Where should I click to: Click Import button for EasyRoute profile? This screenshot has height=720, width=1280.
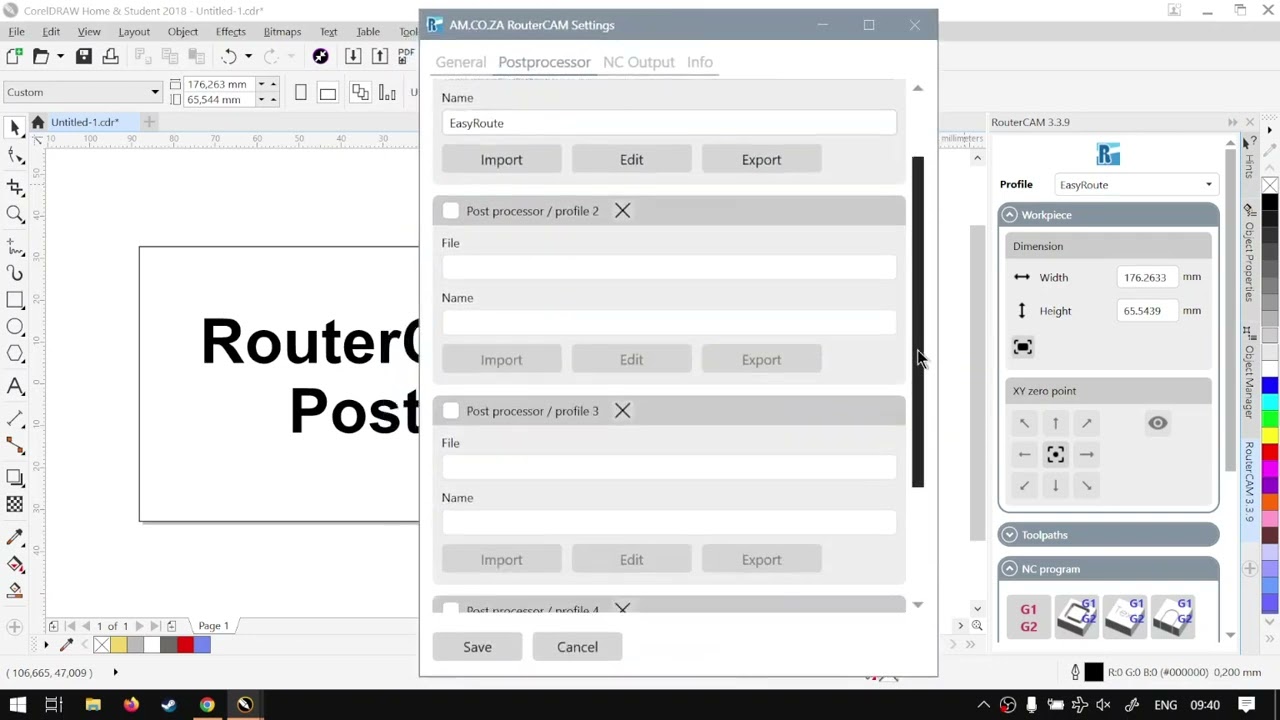[x=501, y=160]
